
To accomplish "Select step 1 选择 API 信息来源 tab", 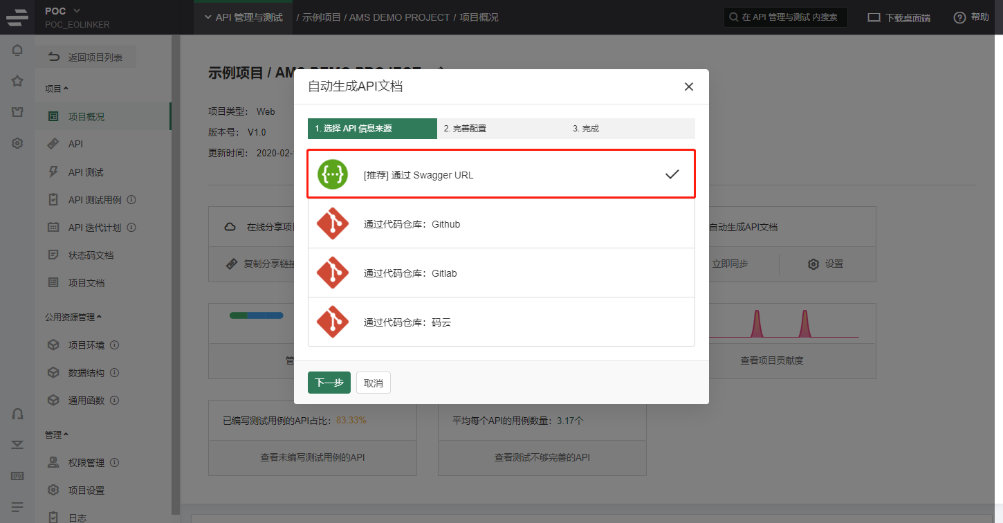I will 372,129.
